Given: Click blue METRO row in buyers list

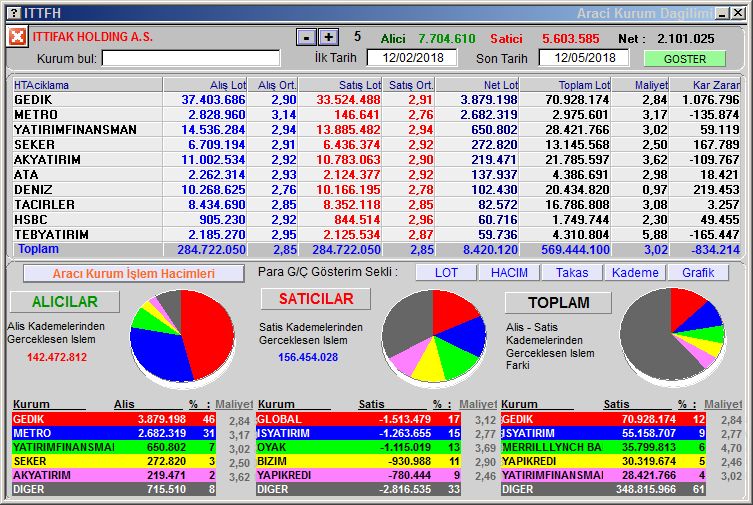Looking at the screenshot, I should [114, 433].
